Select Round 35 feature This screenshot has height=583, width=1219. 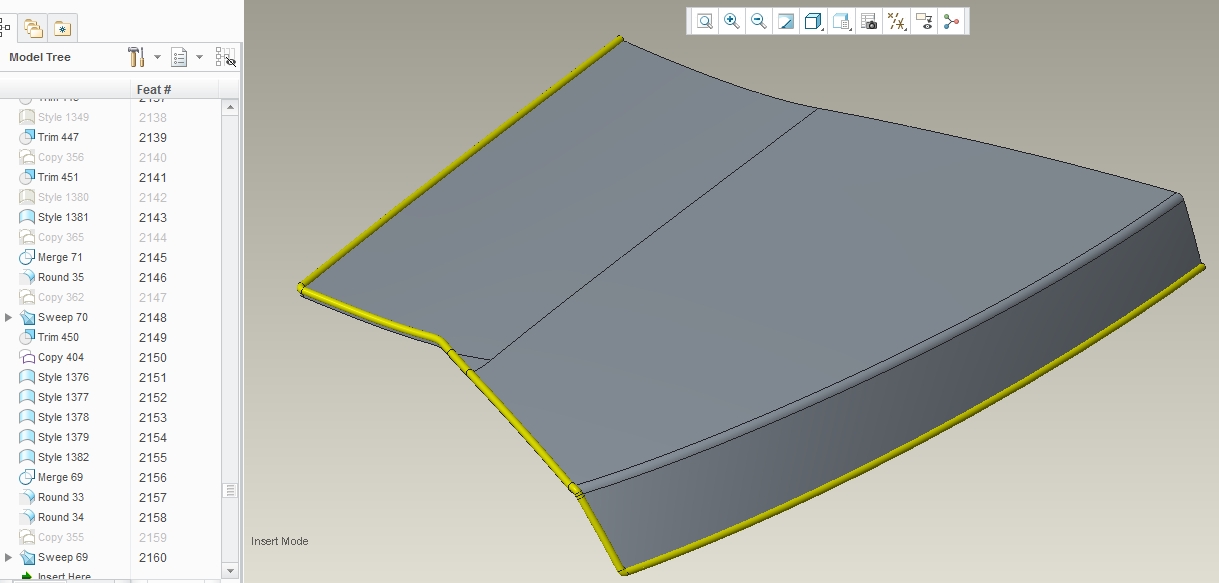(61, 277)
